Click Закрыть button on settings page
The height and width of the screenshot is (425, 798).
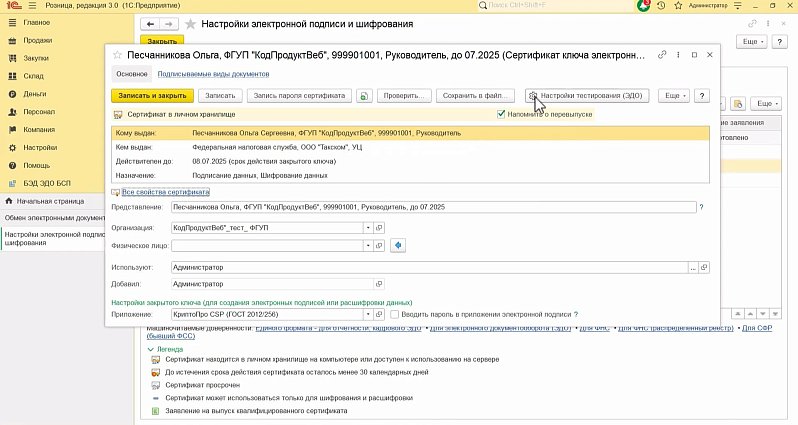[x=162, y=41]
